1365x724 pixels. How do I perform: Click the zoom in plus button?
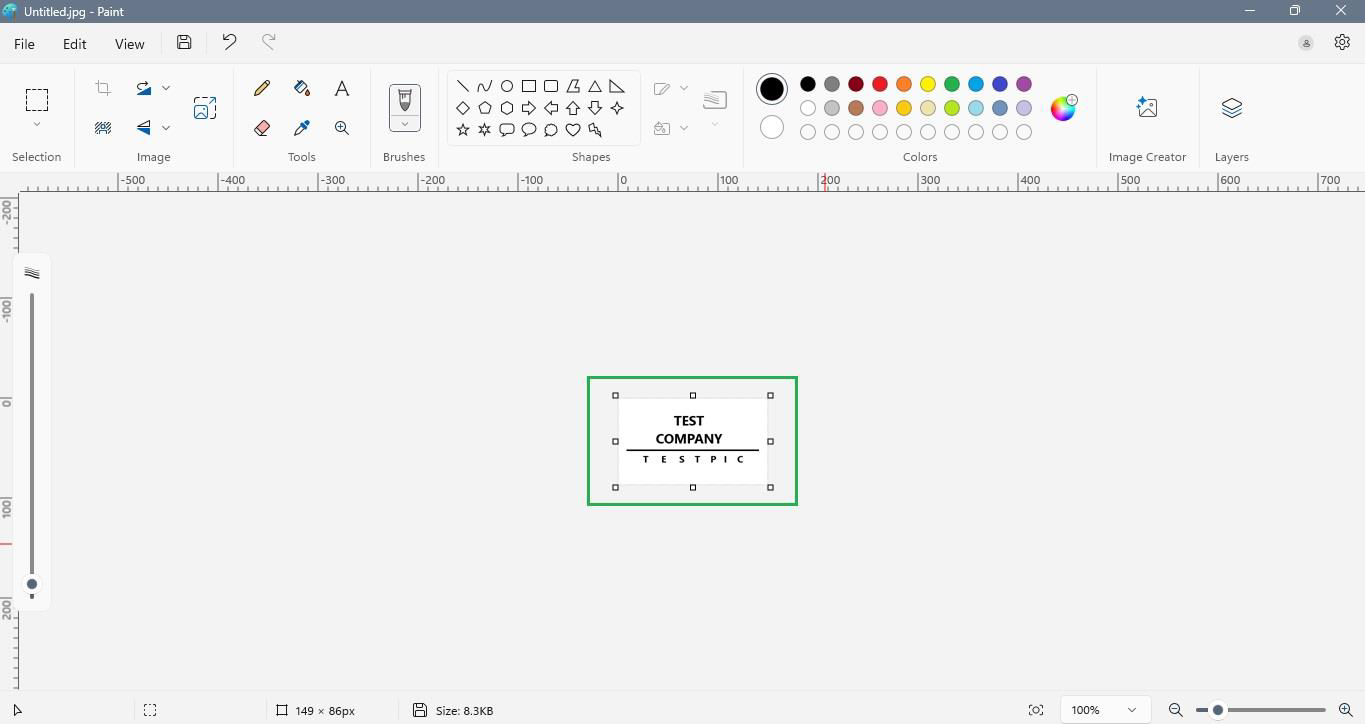click(1345, 710)
